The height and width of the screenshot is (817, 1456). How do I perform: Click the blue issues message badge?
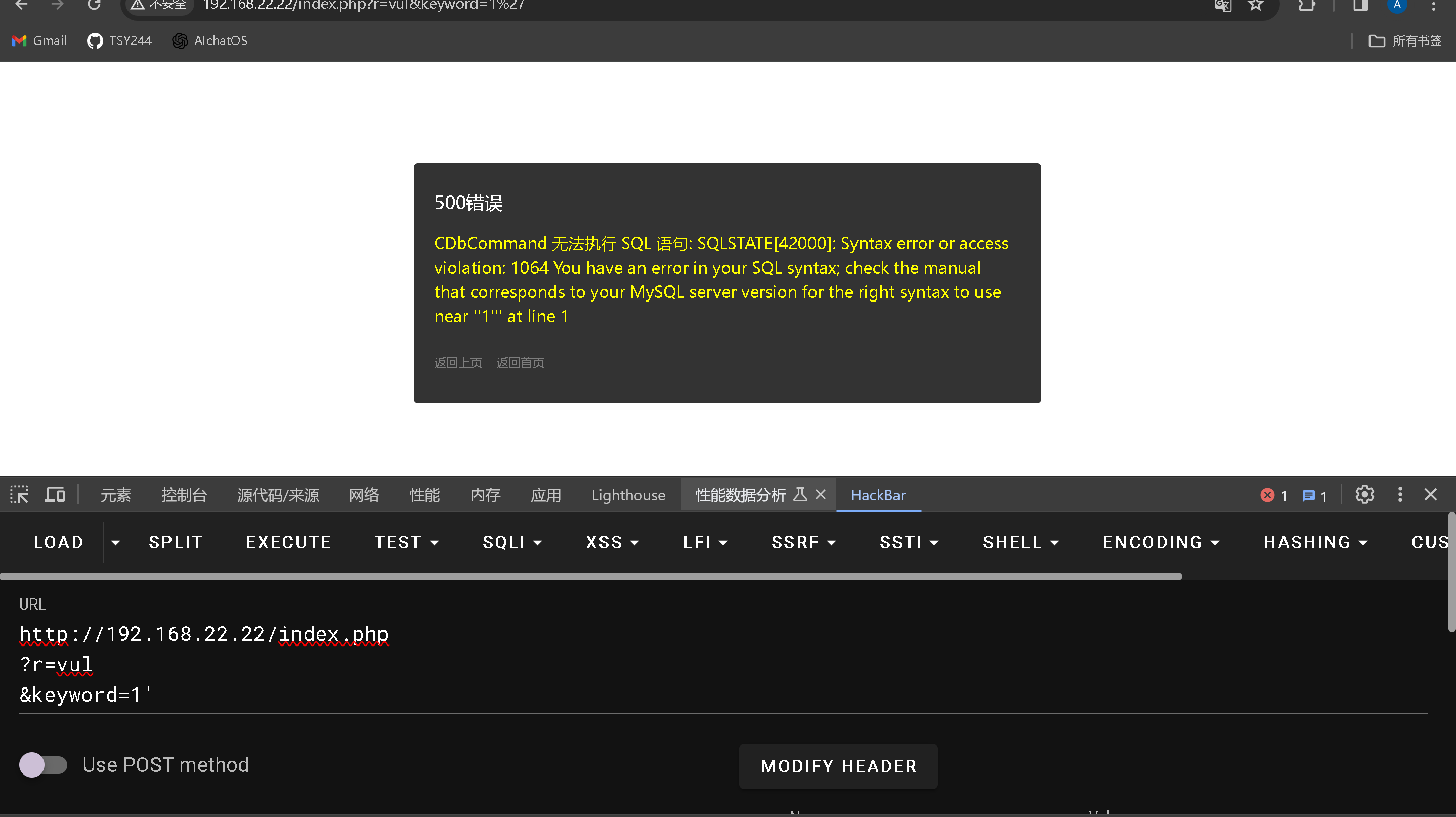tap(1315, 495)
